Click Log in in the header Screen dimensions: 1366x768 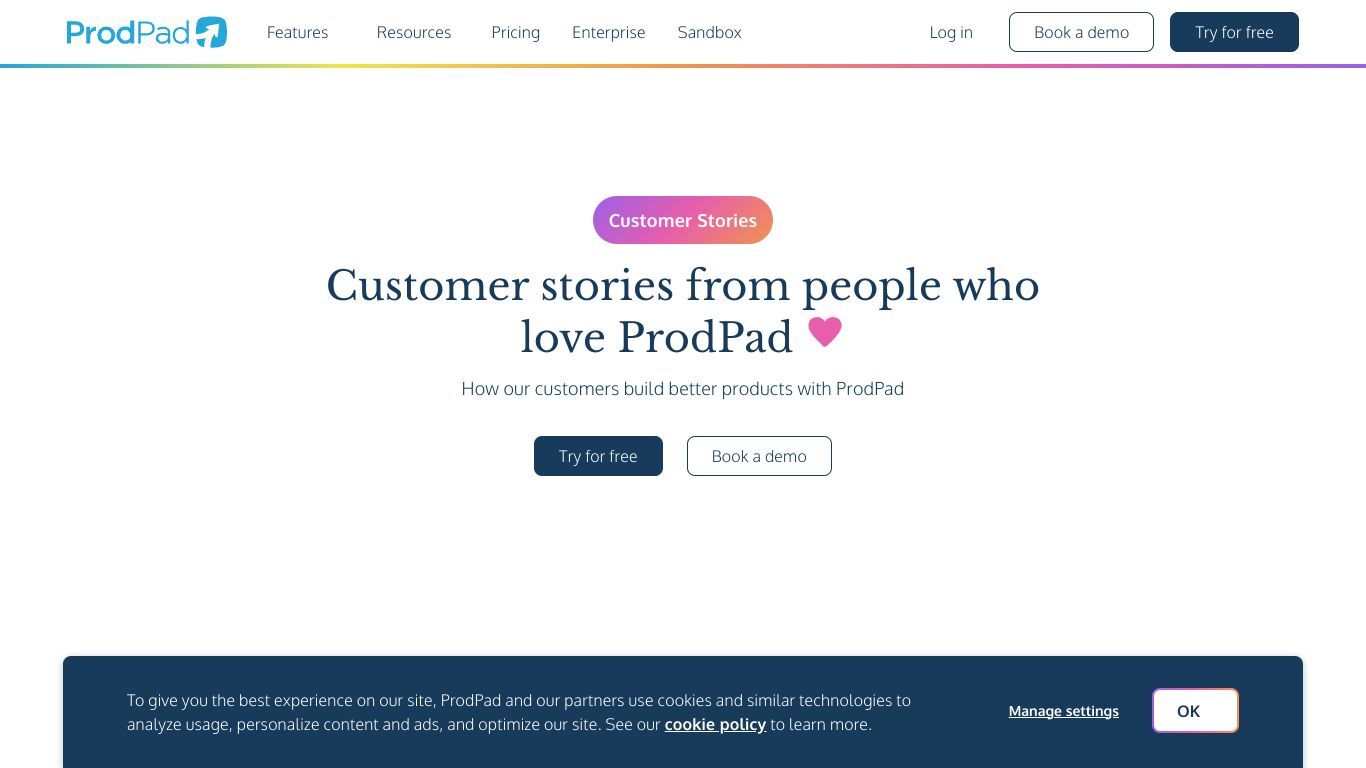coord(951,32)
